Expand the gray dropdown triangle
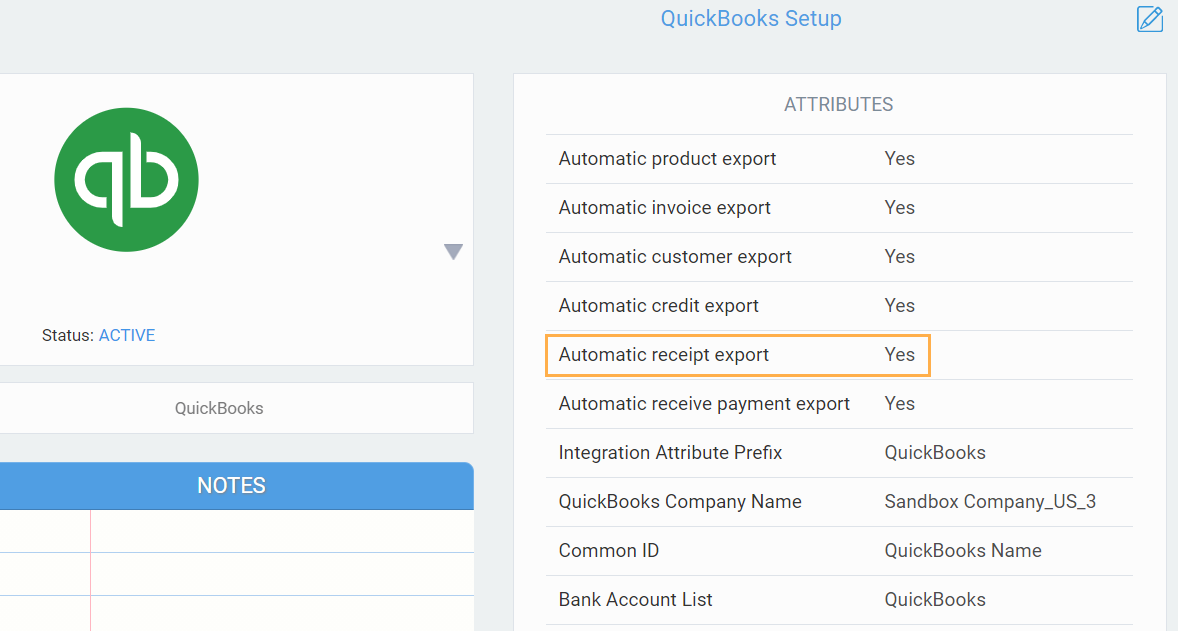 pyautogui.click(x=453, y=252)
